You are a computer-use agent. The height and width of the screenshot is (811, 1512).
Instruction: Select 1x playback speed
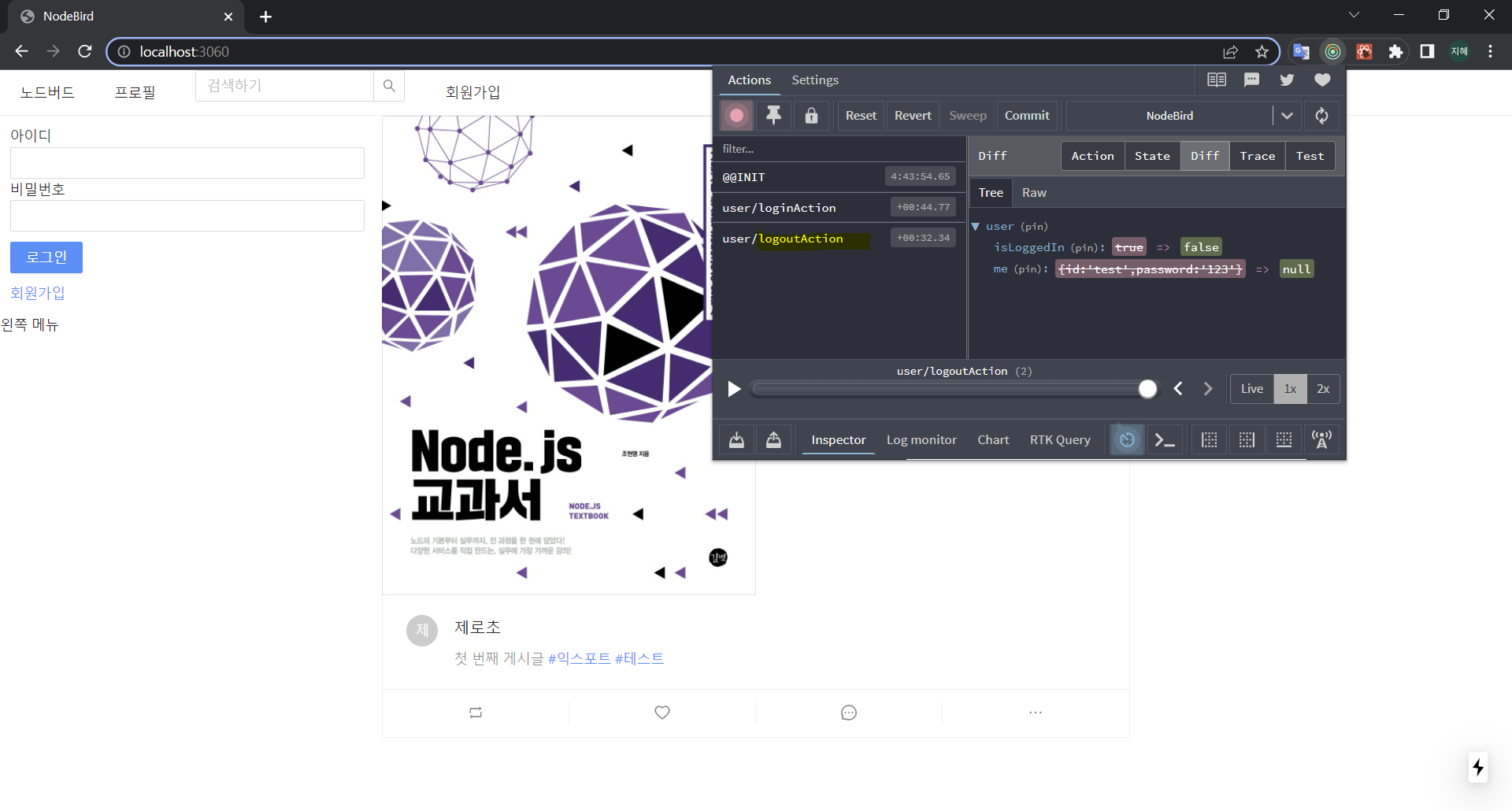(1290, 389)
